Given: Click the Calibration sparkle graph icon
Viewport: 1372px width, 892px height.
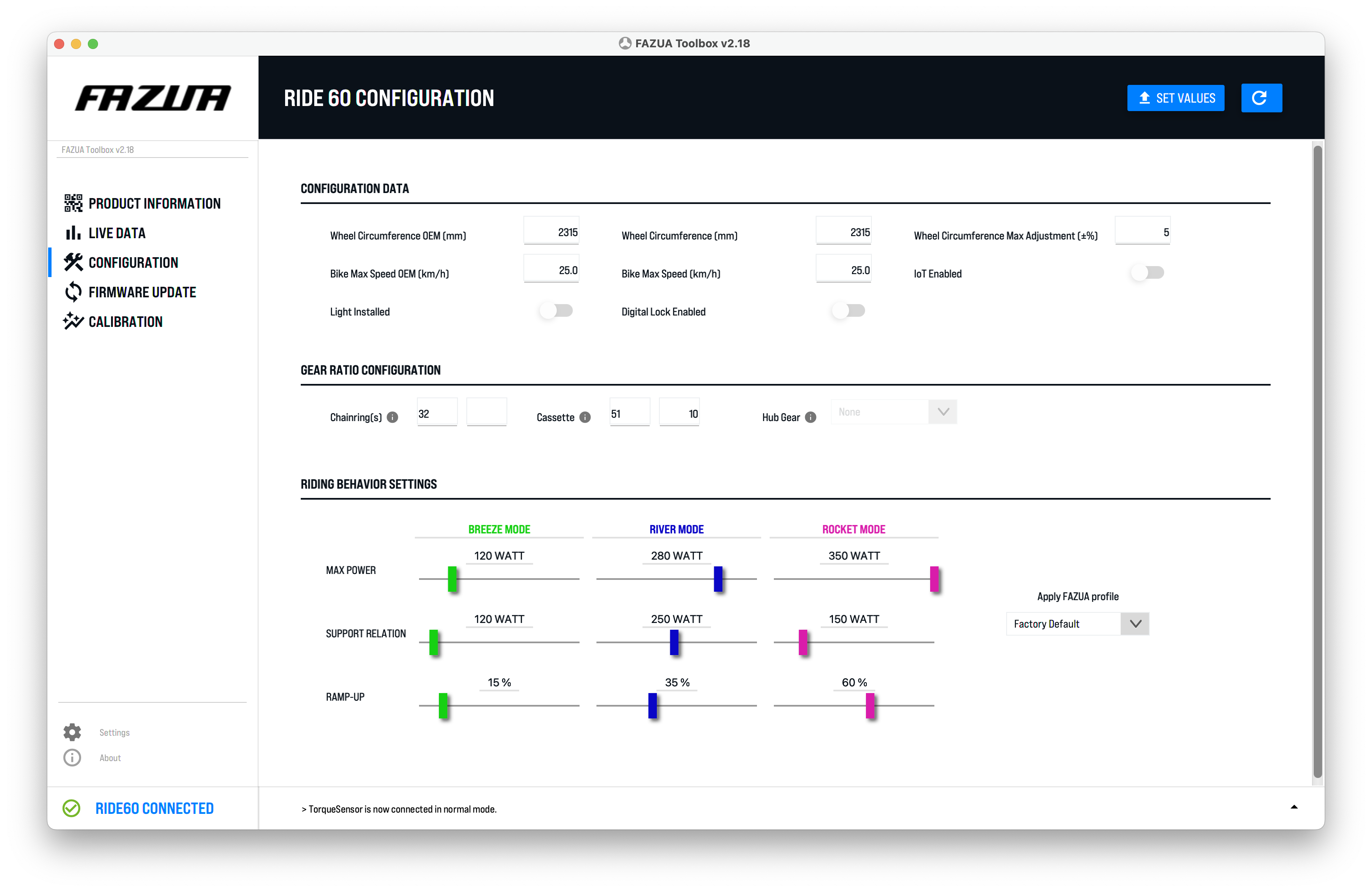Looking at the screenshot, I should coord(73,321).
